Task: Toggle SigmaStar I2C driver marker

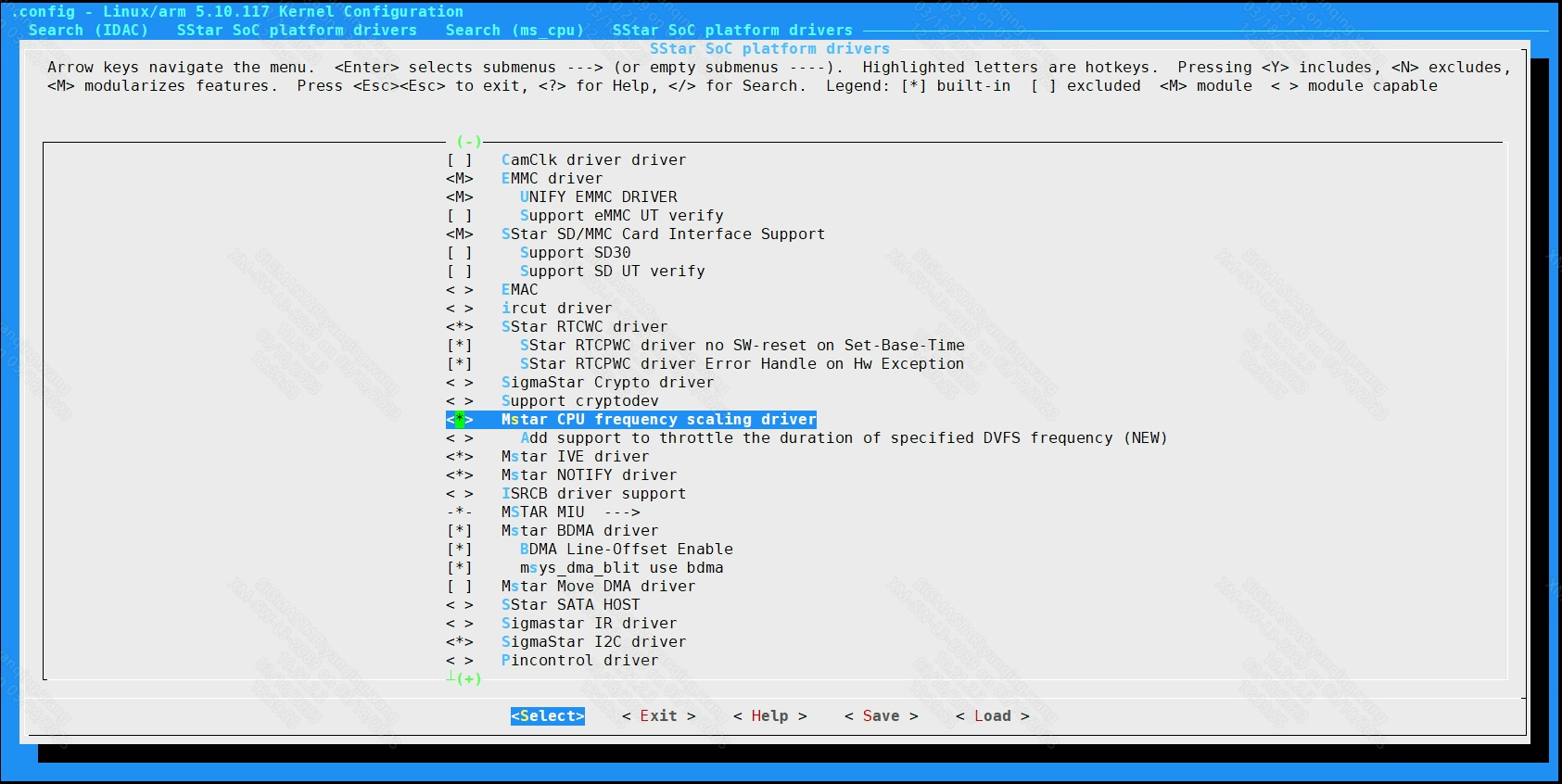Action: 460,641
